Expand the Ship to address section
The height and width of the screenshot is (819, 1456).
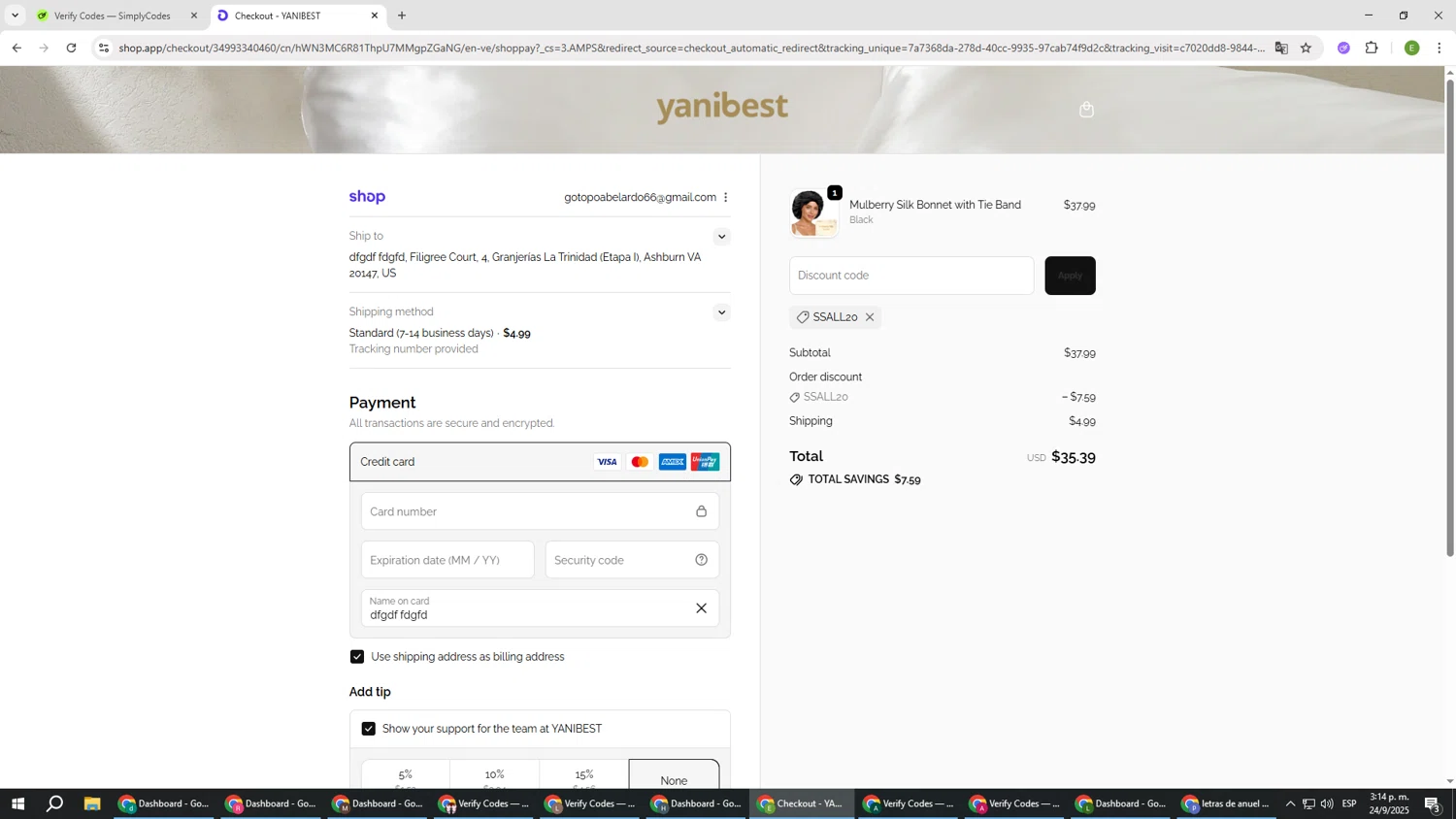click(721, 237)
